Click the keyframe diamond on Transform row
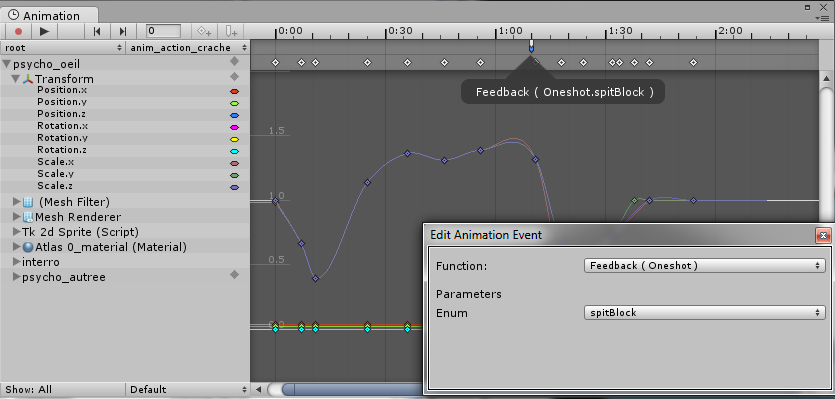This screenshot has width=835, height=399. point(234,77)
